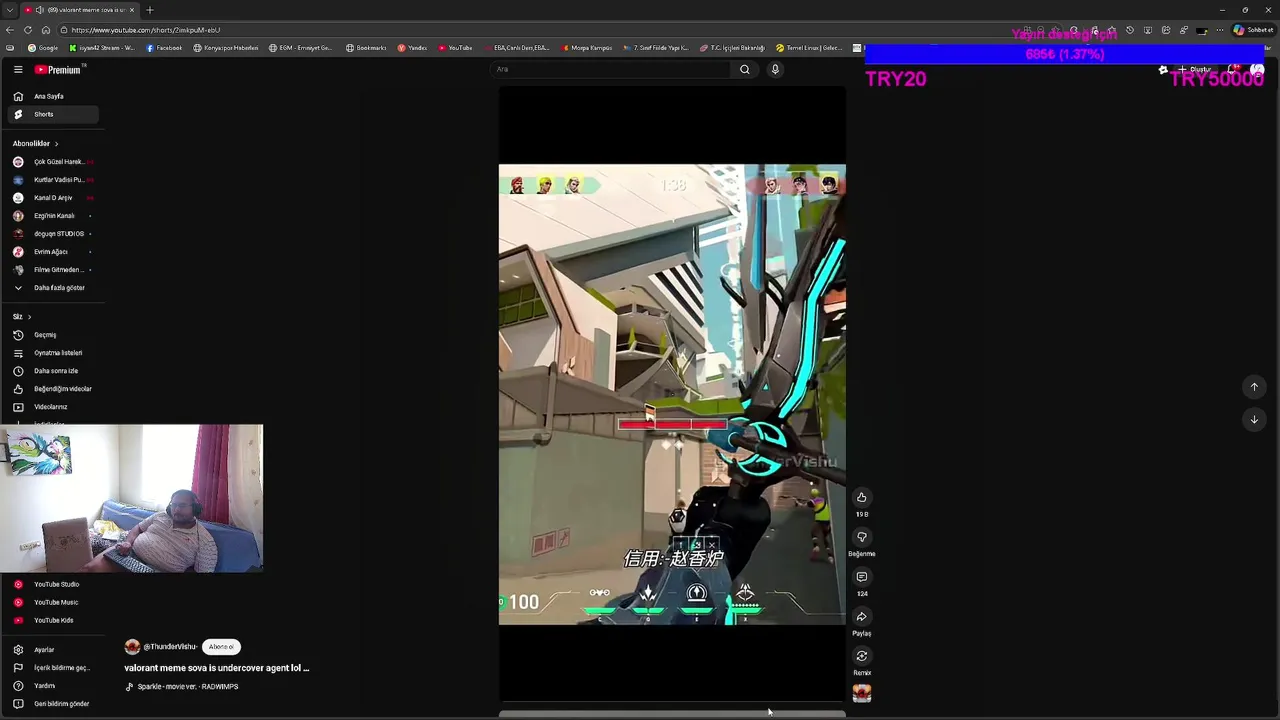
Task: Open Google bookmark
Action: pyautogui.click(x=43, y=48)
